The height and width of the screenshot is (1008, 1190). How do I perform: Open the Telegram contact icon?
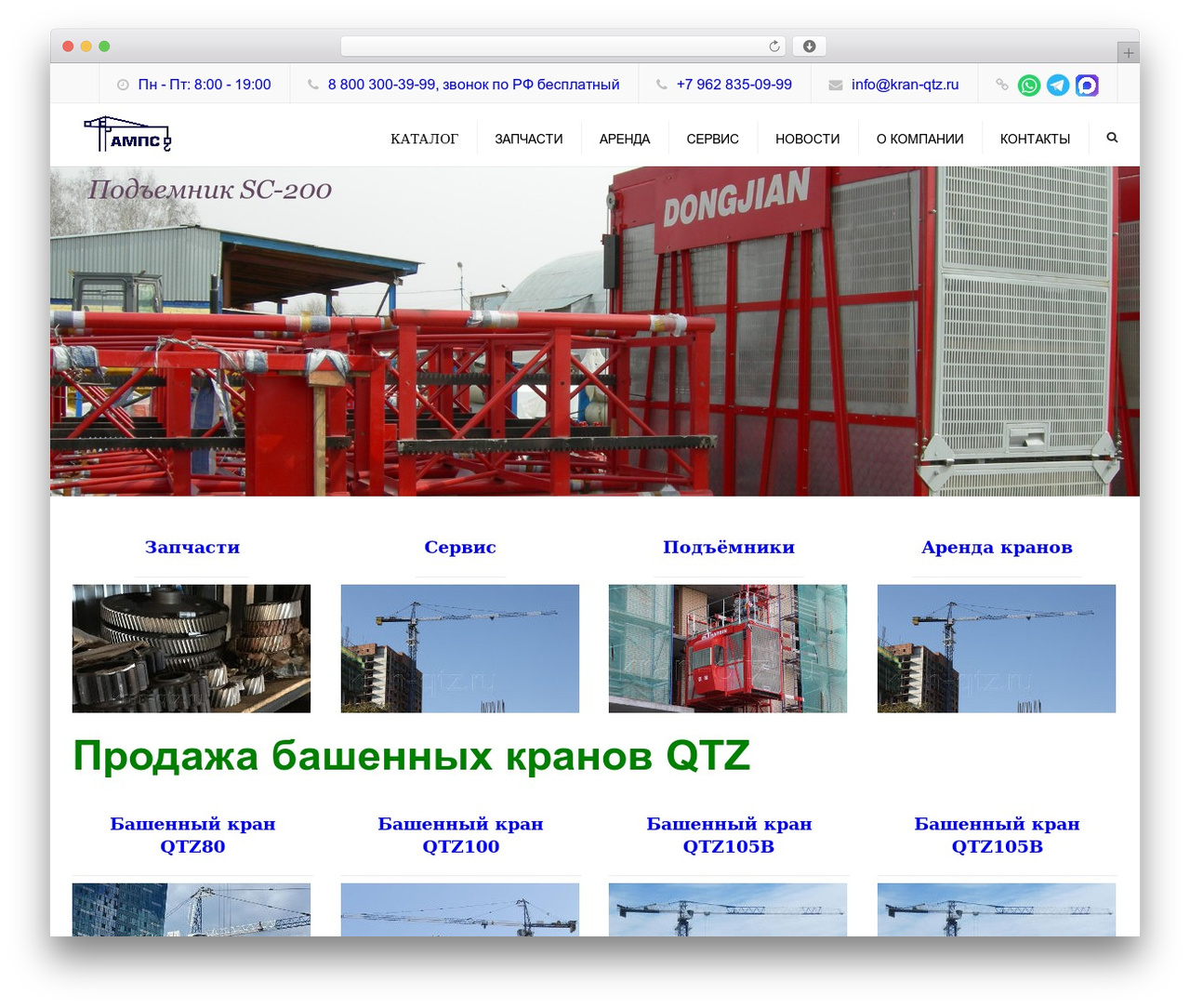(x=1058, y=85)
